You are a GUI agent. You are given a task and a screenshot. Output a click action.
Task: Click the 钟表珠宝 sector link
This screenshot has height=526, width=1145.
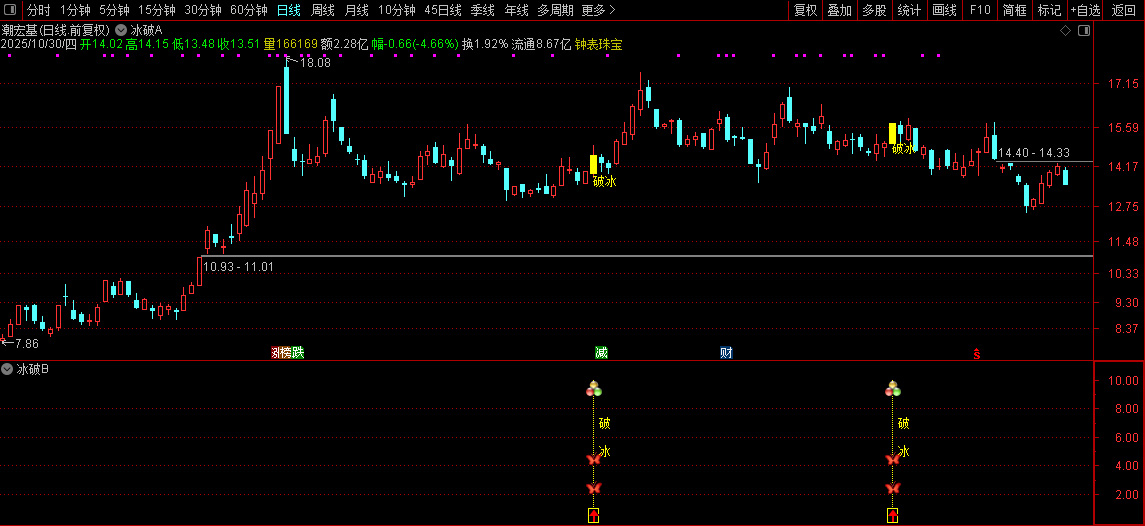[x=599, y=44]
